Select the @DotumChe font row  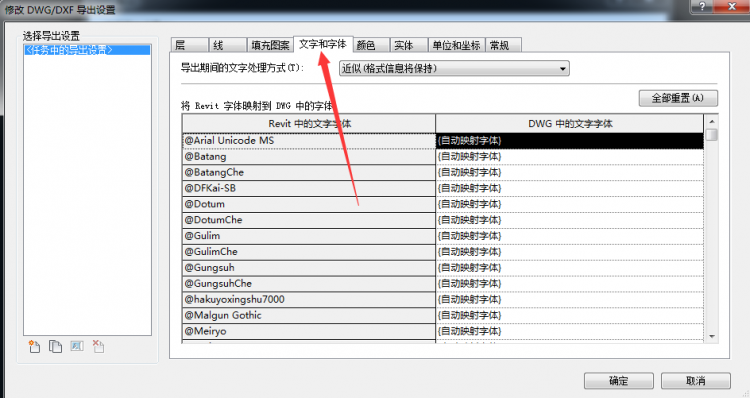pos(309,220)
